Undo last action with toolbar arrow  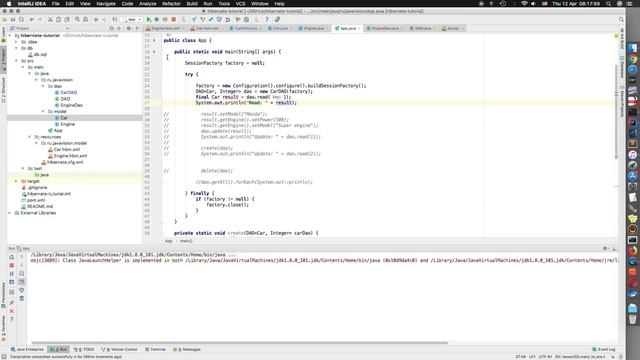click(31, 19)
